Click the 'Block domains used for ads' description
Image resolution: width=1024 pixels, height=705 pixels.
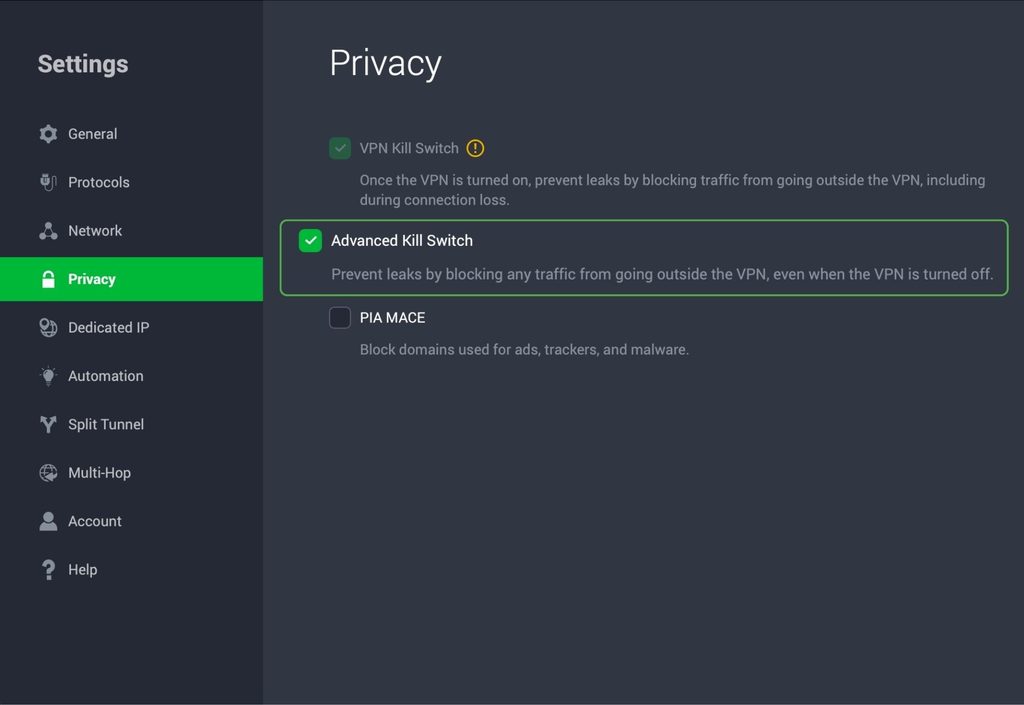[524, 349]
